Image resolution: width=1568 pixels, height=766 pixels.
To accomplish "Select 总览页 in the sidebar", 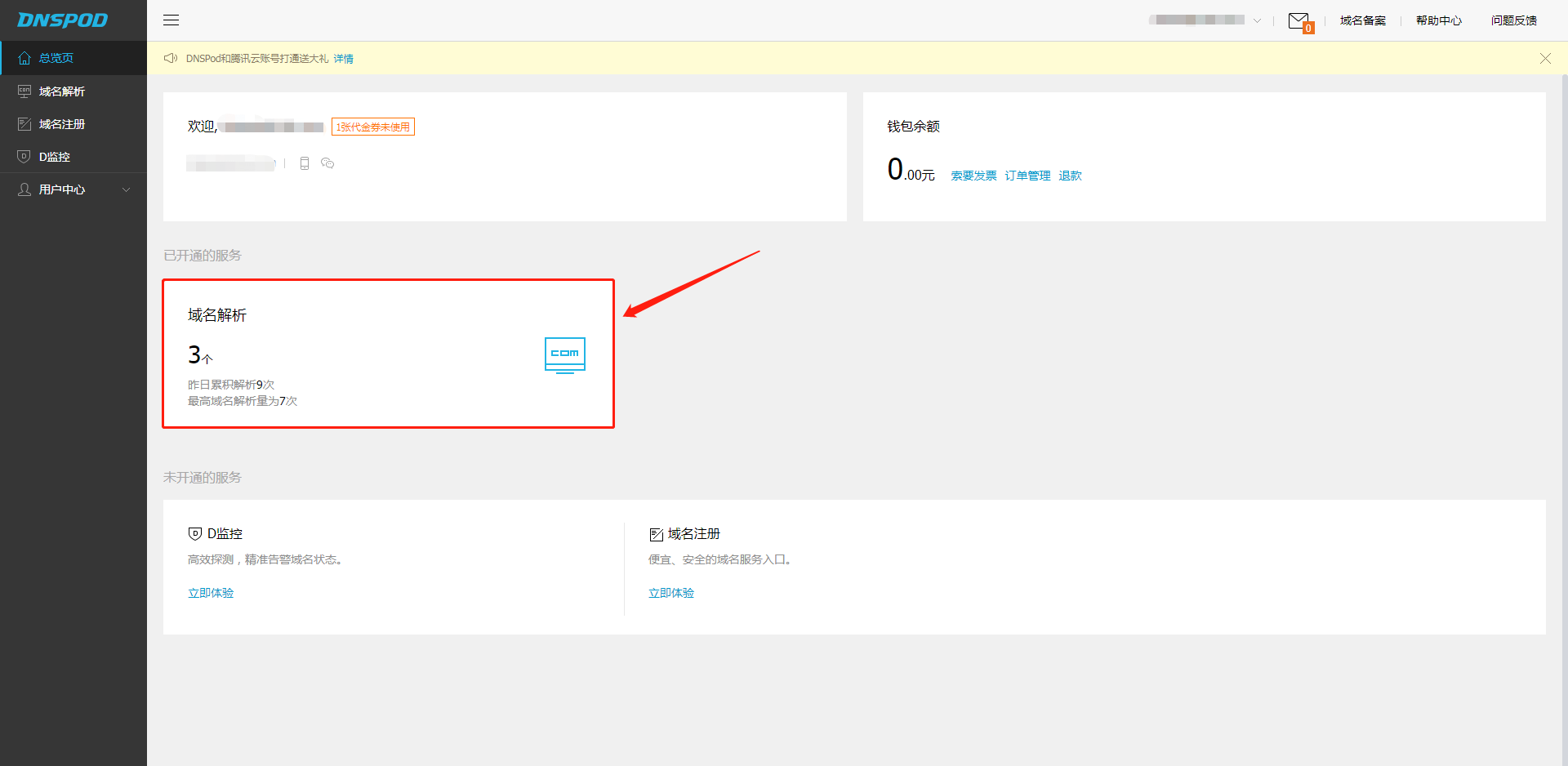I will 56,59.
